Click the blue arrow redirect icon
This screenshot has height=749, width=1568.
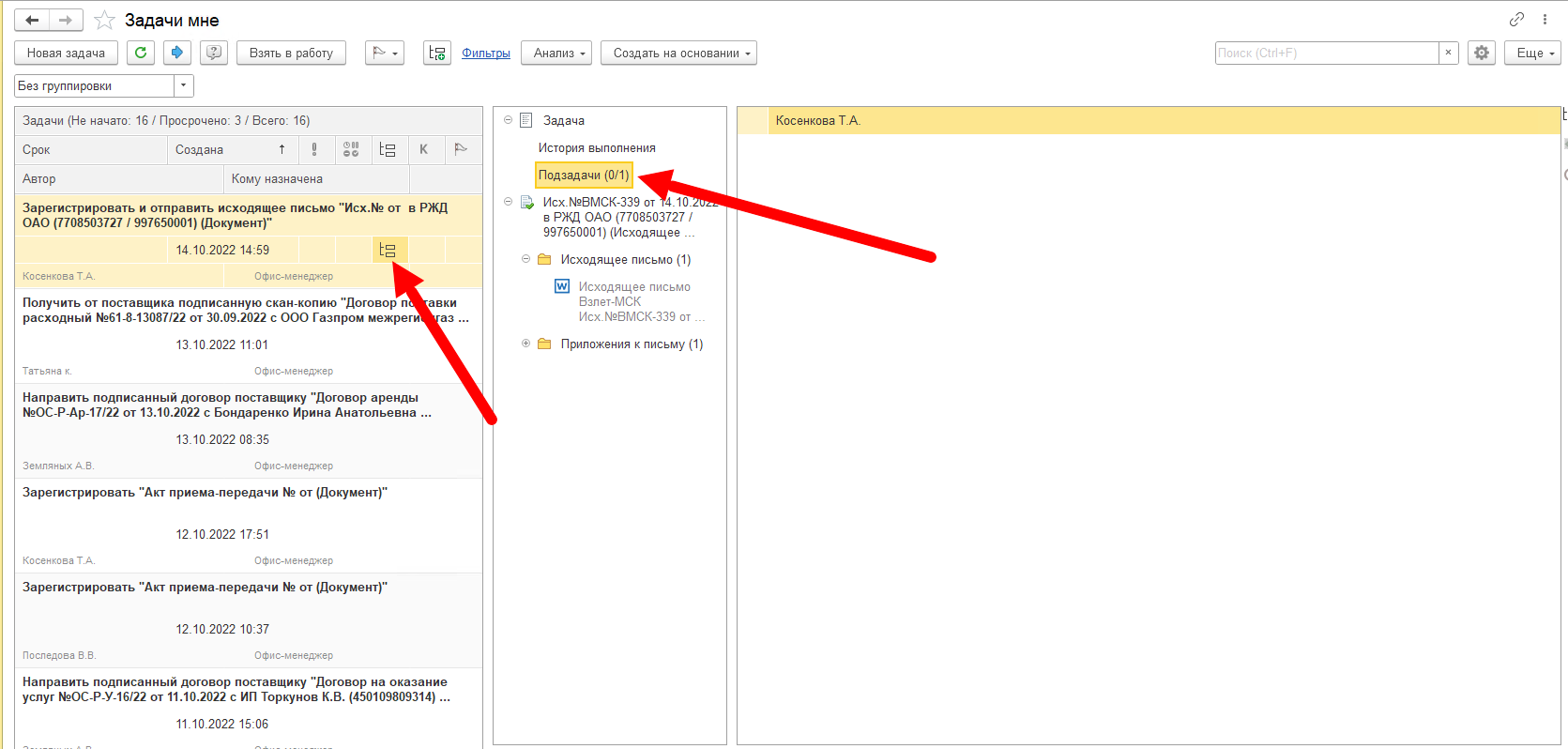[177, 53]
